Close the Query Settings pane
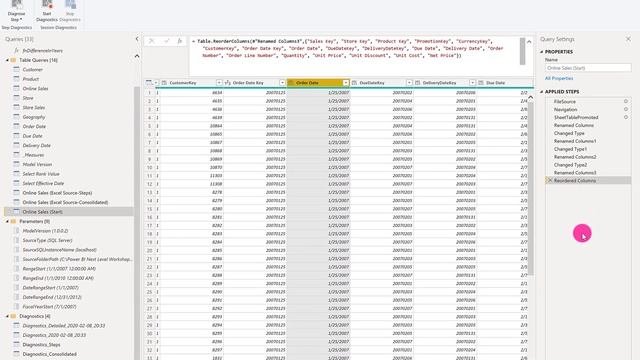Image resolution: width=640 pixels, height=360 pixels. click(628, 39)
